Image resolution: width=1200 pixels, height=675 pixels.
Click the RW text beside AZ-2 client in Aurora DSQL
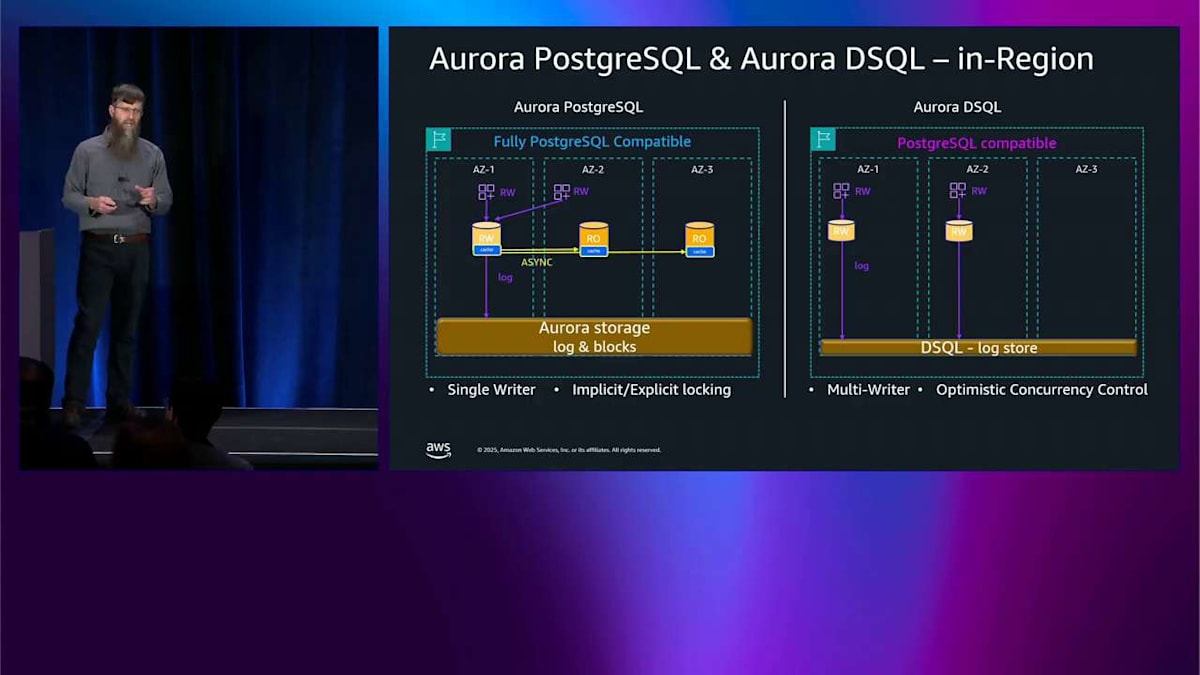(x=979, y=191)
